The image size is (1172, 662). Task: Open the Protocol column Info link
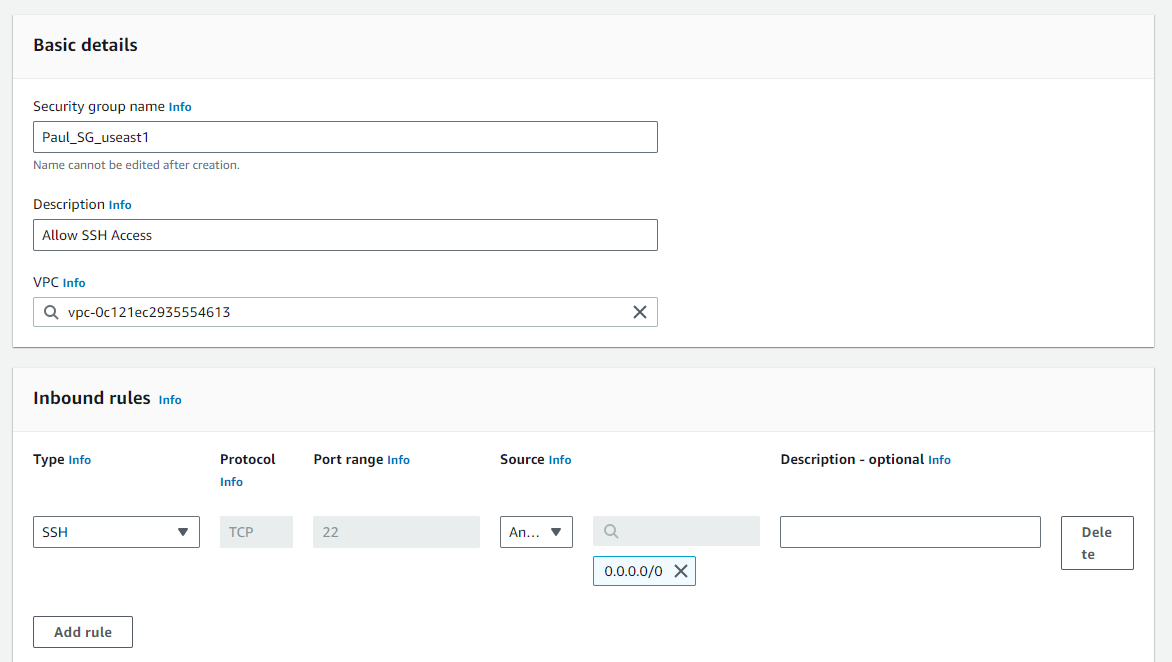tap(231, 482)
